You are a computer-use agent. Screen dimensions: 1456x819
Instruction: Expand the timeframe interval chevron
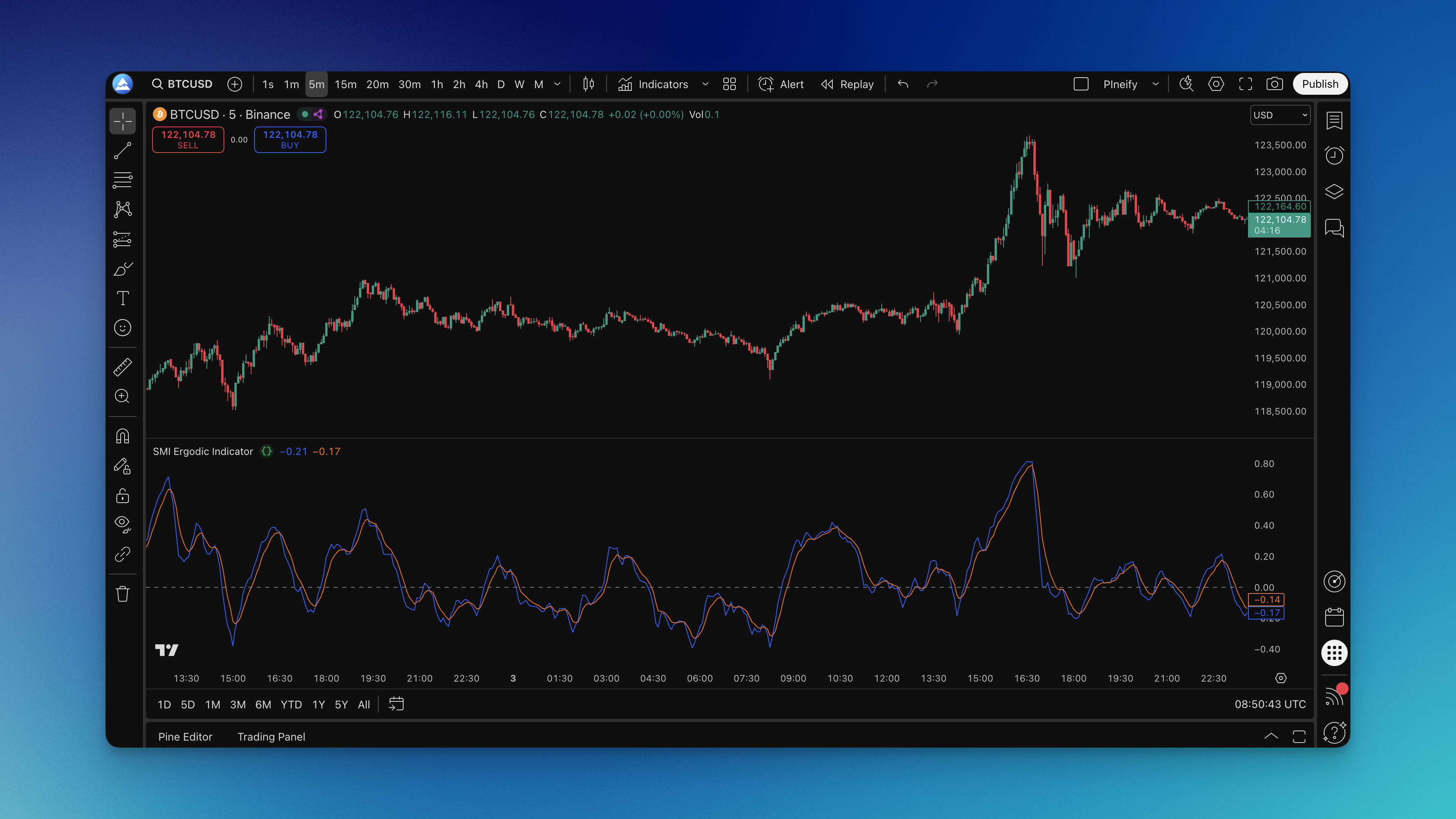[x=557, y=84]
